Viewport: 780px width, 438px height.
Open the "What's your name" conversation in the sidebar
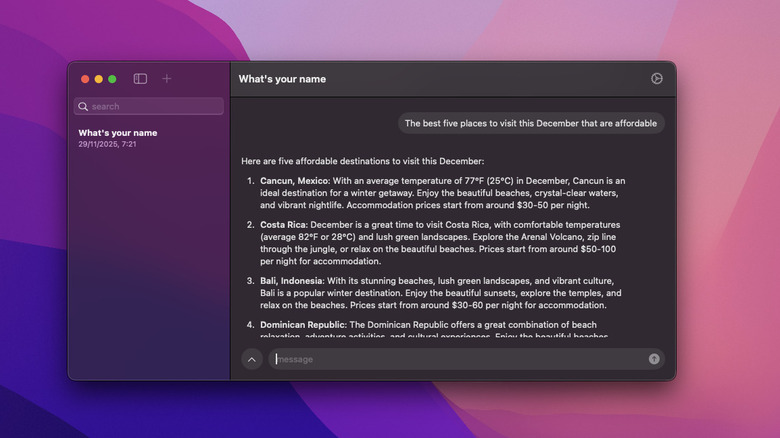tap(148, 138)
